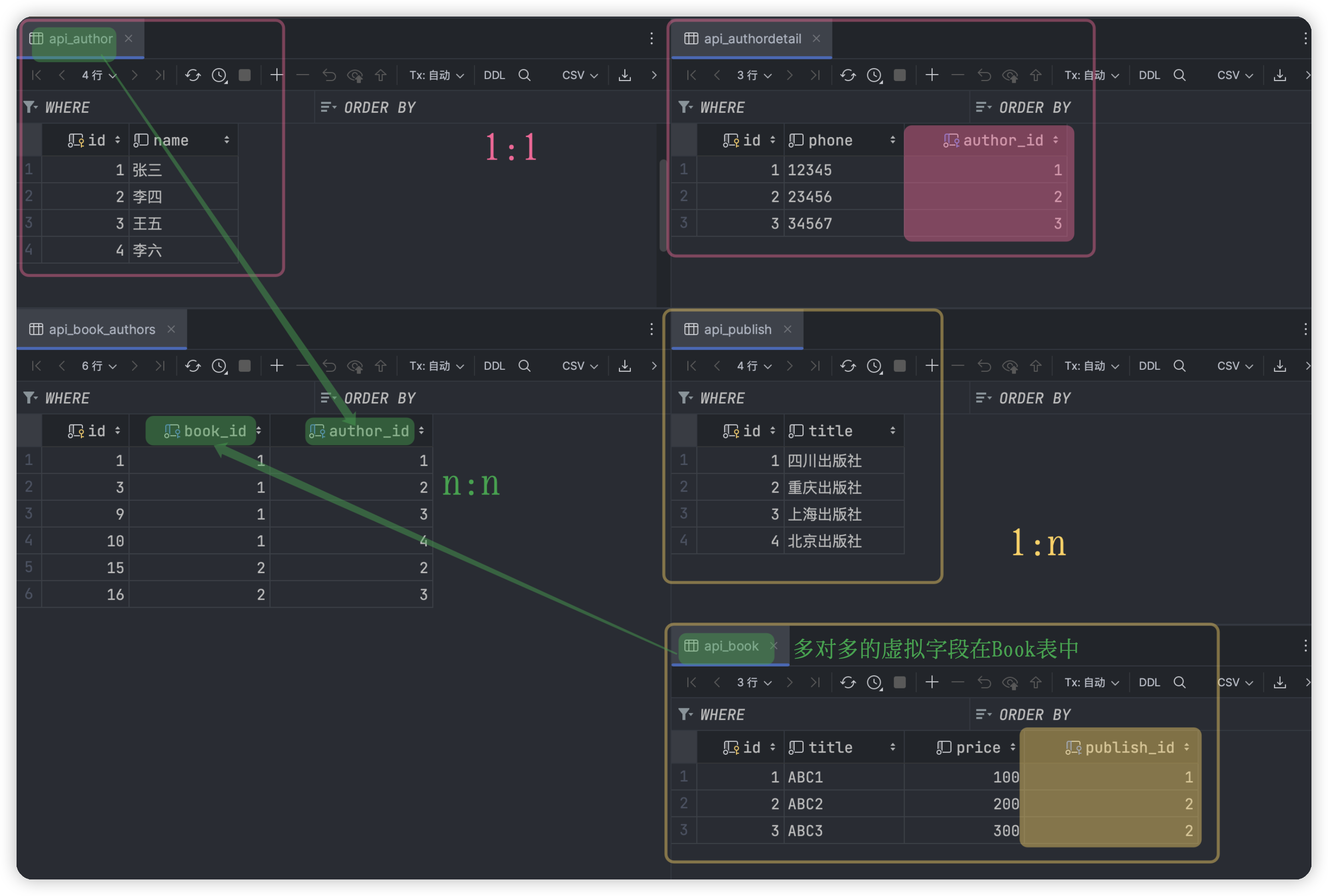Go to last page in api_author
The width and height of the screenshot is (1328, 896).
160,75
